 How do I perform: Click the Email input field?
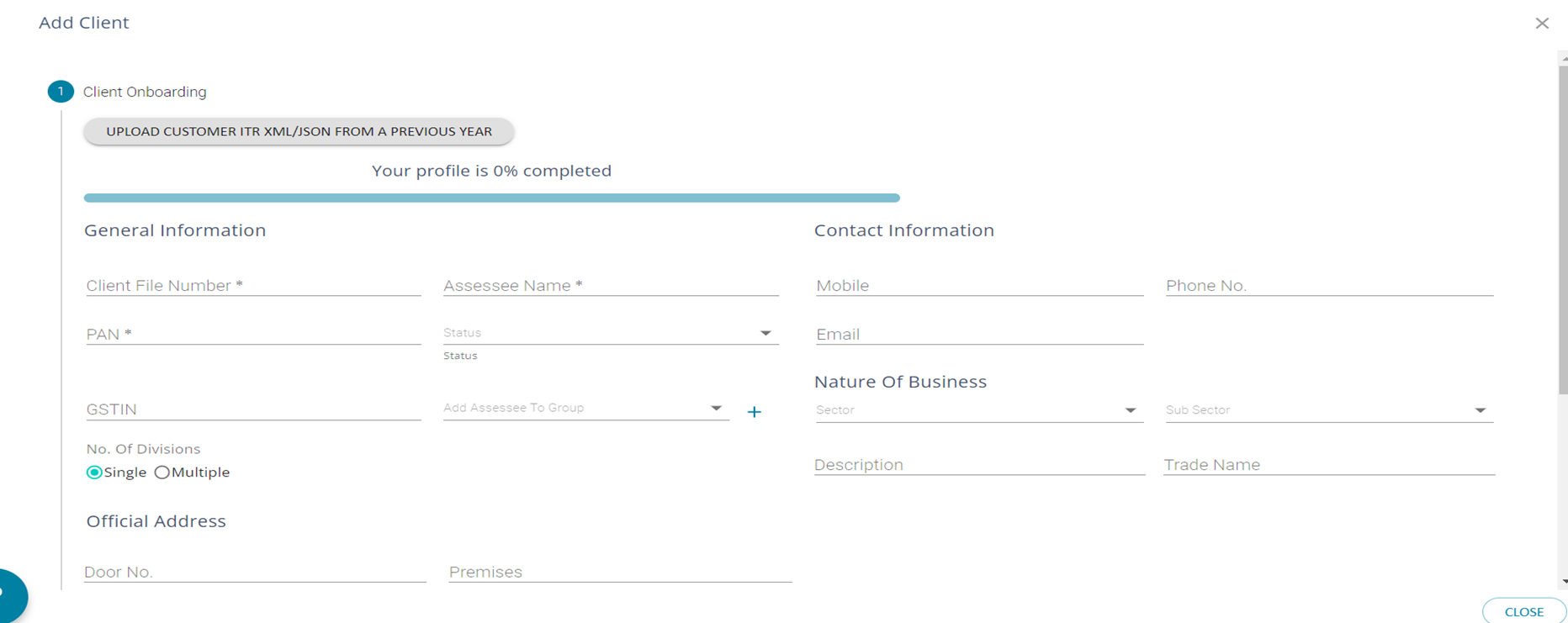pyautogui.click(x=978, y=335)
